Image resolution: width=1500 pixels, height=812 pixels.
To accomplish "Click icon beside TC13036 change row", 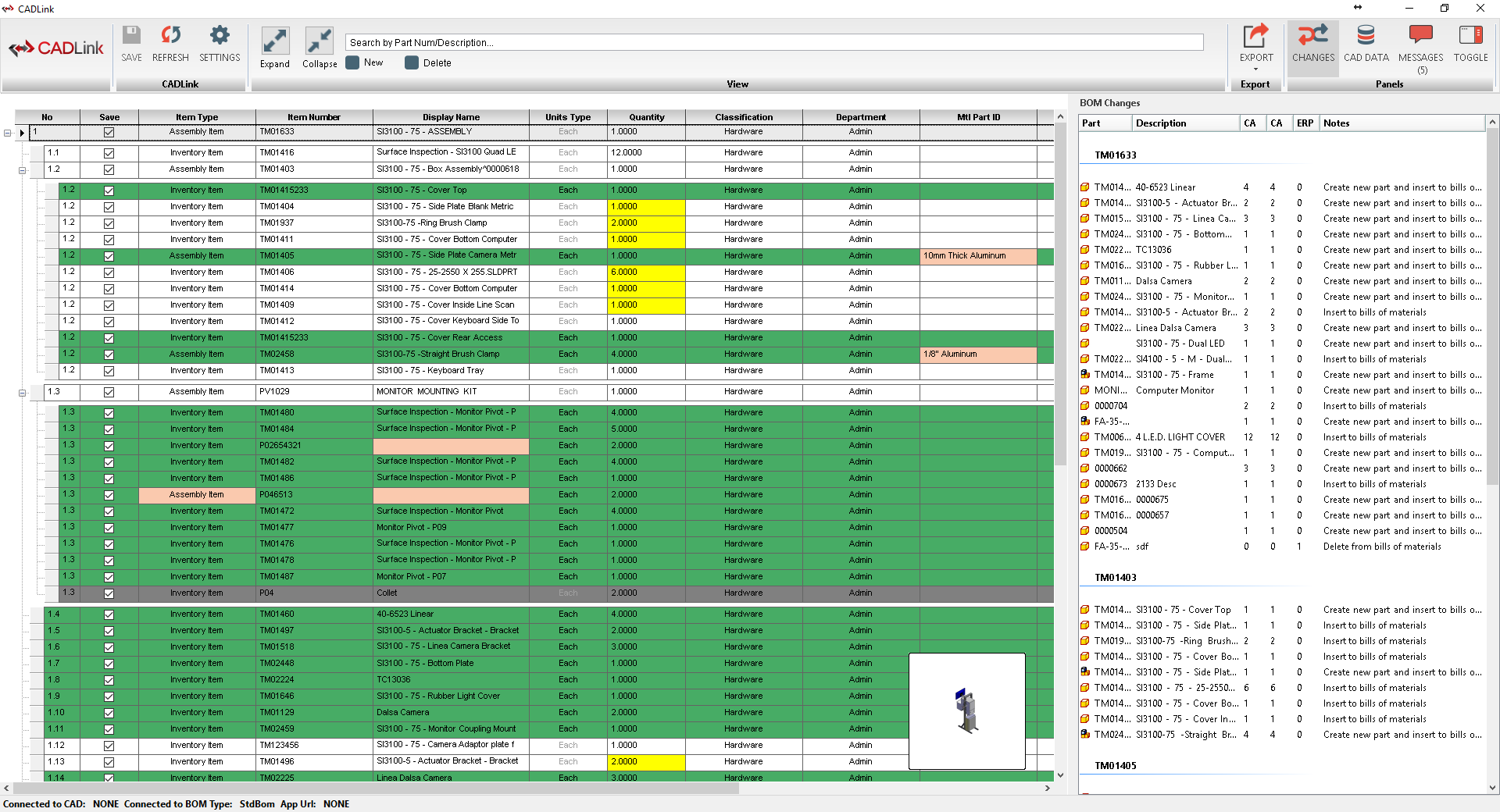I will [x=1085, y=250].
